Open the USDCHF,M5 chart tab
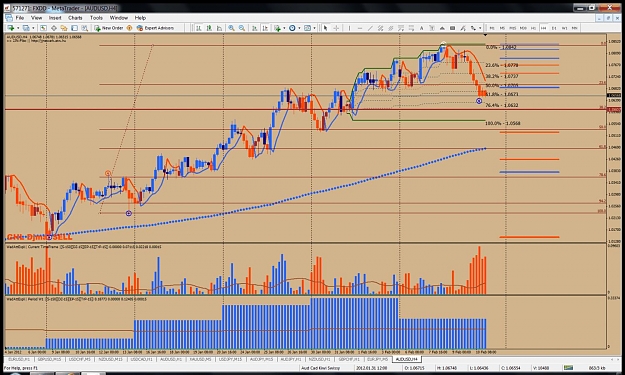 pos(80,359)
